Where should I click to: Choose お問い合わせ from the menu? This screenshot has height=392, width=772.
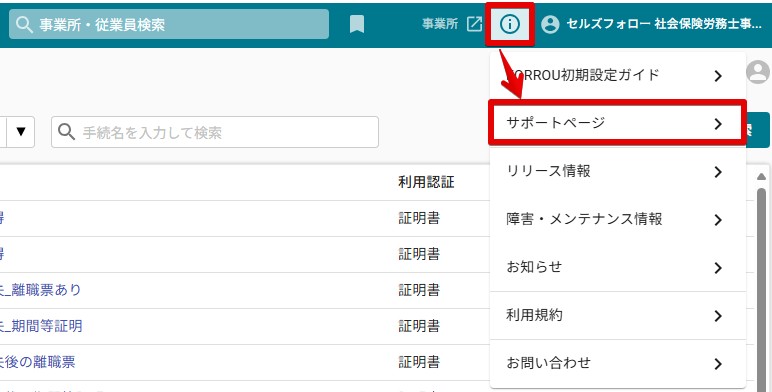point(618,363)
